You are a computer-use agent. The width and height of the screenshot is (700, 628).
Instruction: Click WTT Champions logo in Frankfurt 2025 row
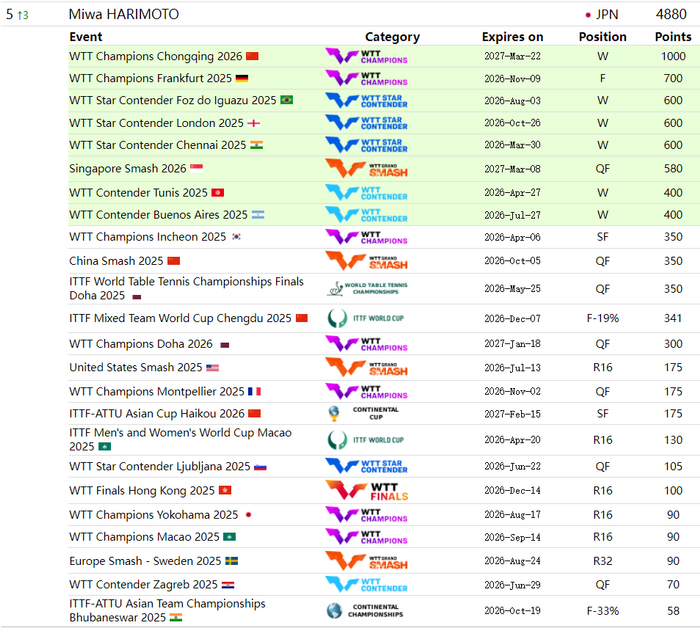tap(366, 79)
